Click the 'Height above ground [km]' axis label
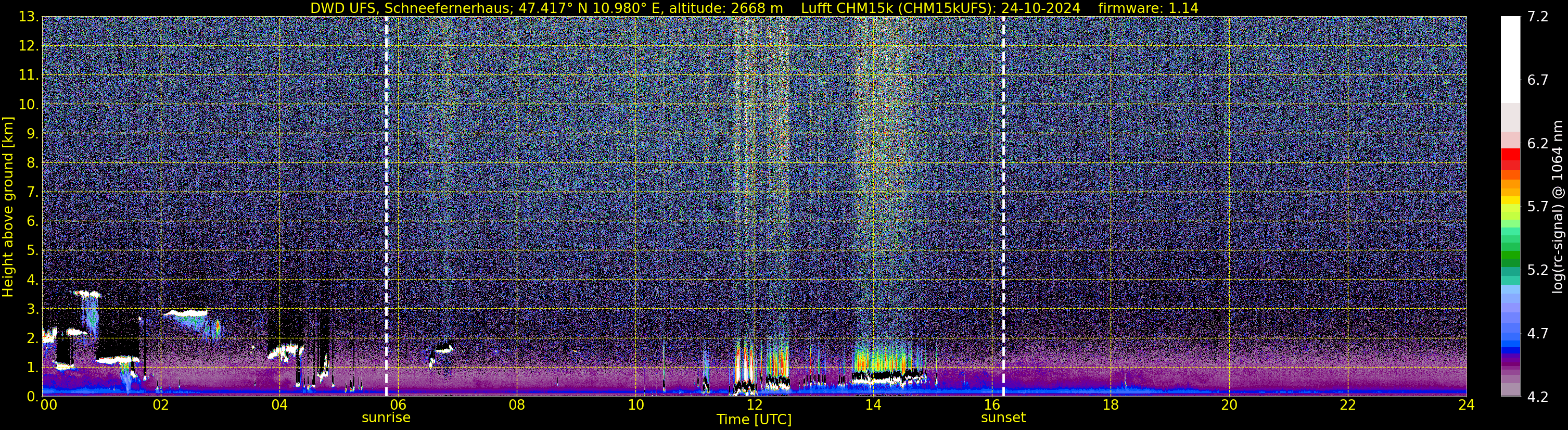This screenshot has width=1568, height=430. coord(8,207)
